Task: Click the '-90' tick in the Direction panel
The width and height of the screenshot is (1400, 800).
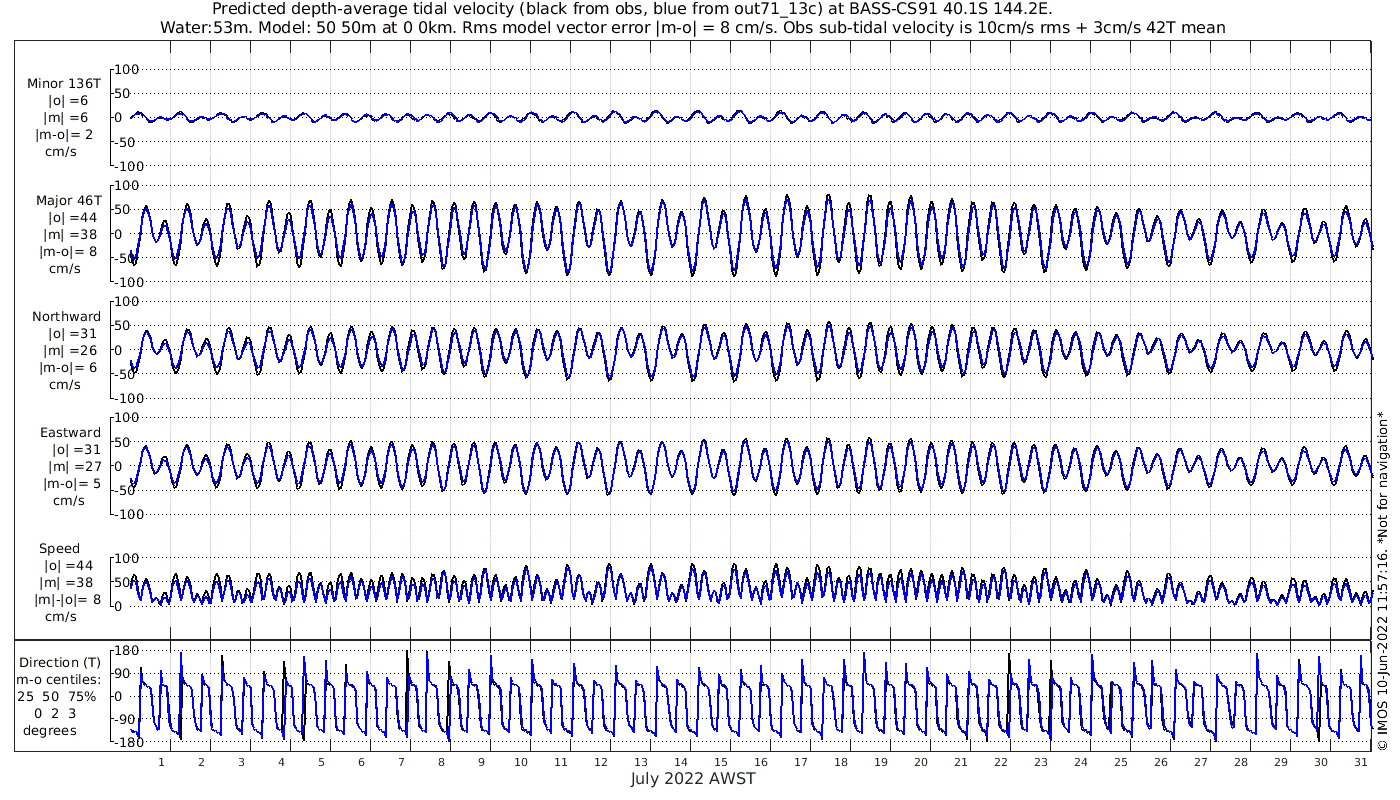Action: (125, 719)
